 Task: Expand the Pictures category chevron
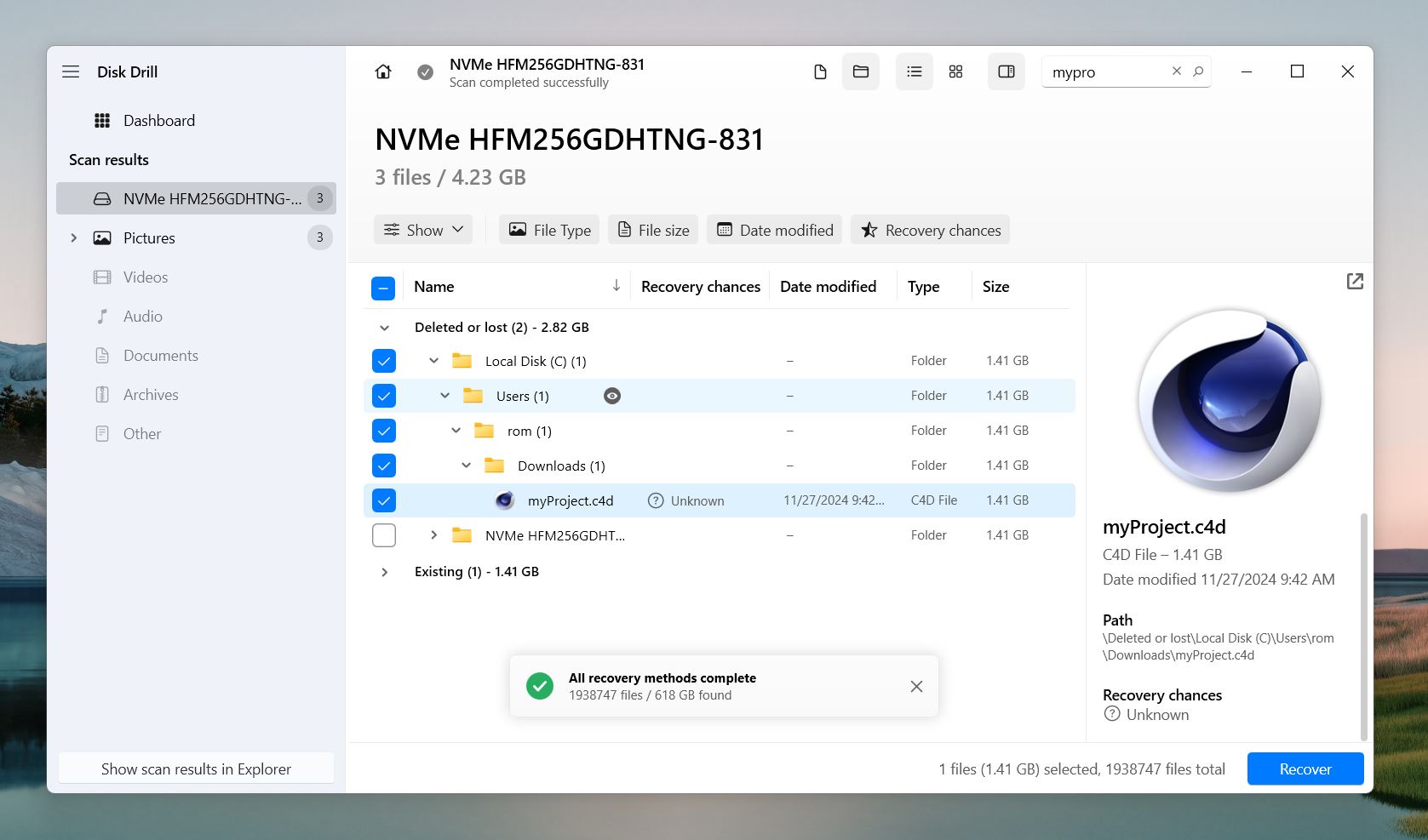[73, 238]
